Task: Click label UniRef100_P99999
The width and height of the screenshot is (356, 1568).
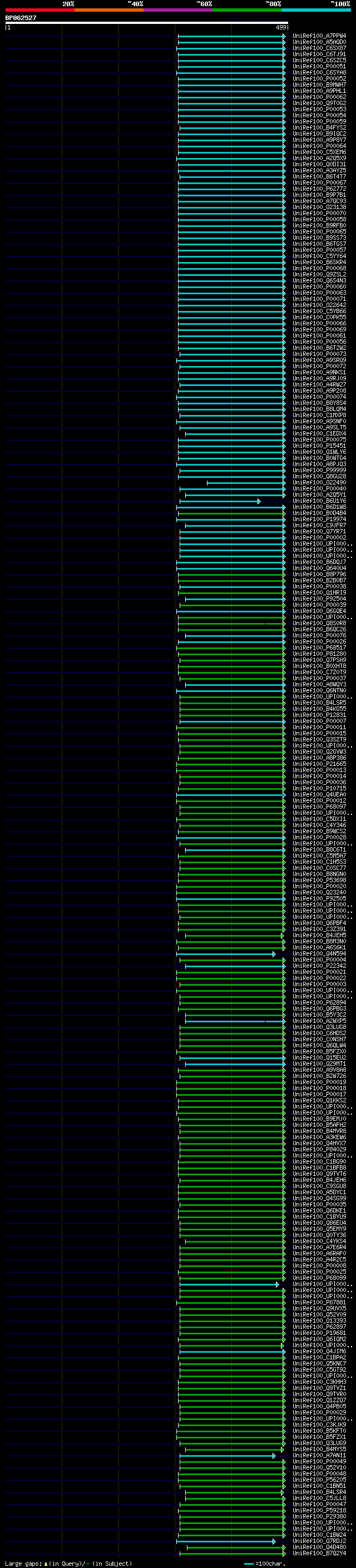Action: tap(319, 471)
